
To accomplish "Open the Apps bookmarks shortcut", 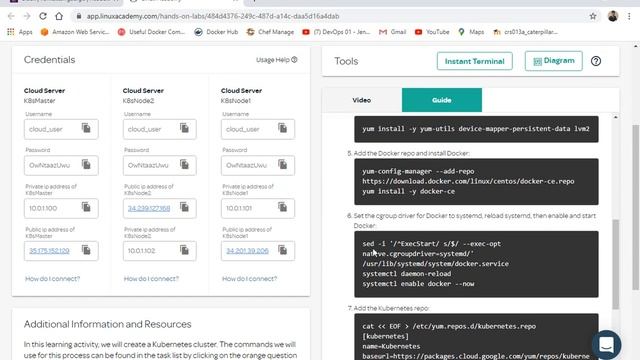I will (x=20, y=32).
